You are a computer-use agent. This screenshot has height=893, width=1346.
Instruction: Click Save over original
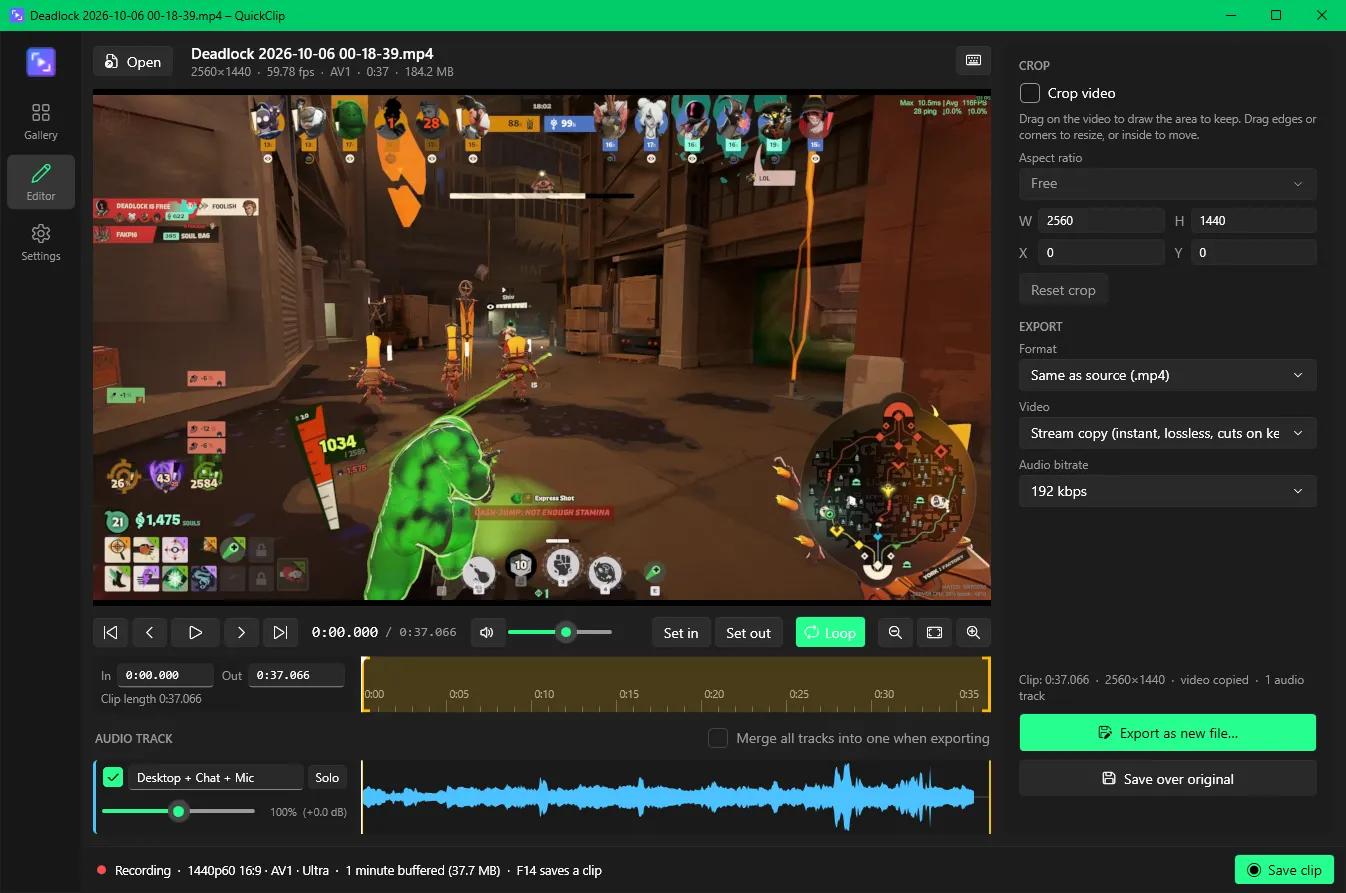[1167, 778]
